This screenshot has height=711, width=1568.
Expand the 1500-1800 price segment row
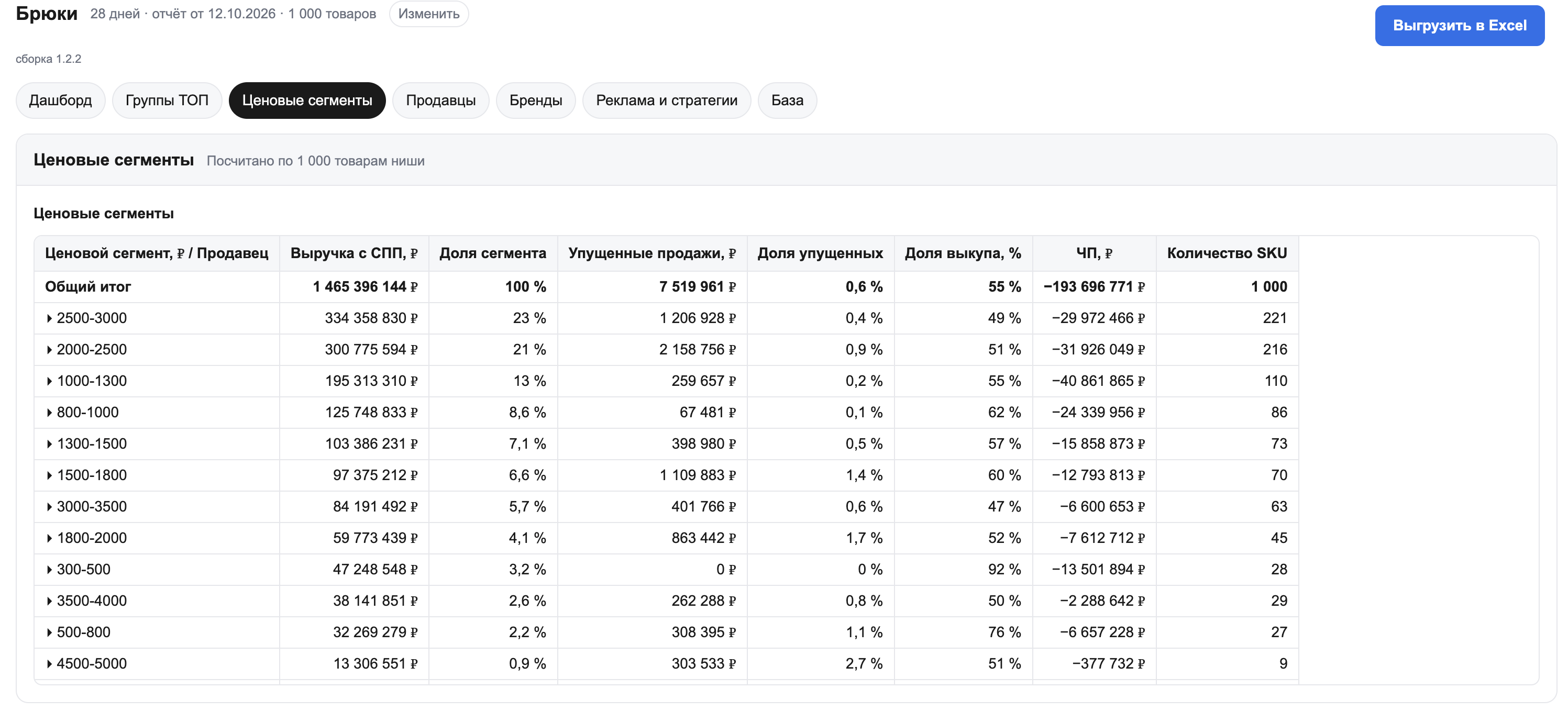(49, 475)
